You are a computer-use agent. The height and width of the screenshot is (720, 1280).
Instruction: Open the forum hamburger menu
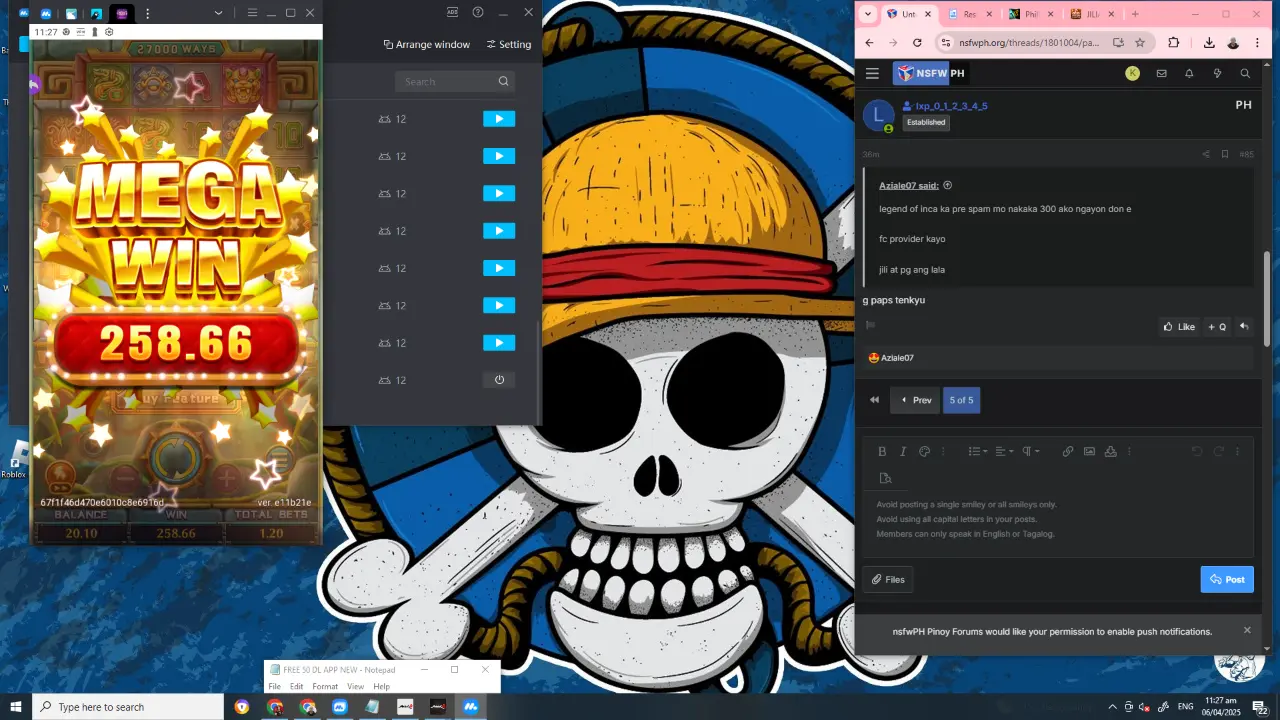(872, 73)
